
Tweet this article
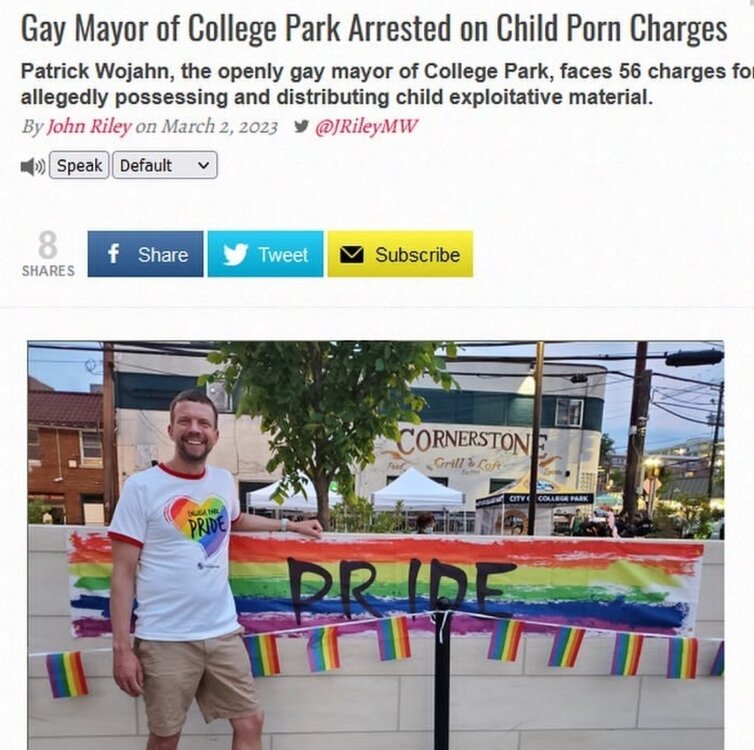coord(265,254)
